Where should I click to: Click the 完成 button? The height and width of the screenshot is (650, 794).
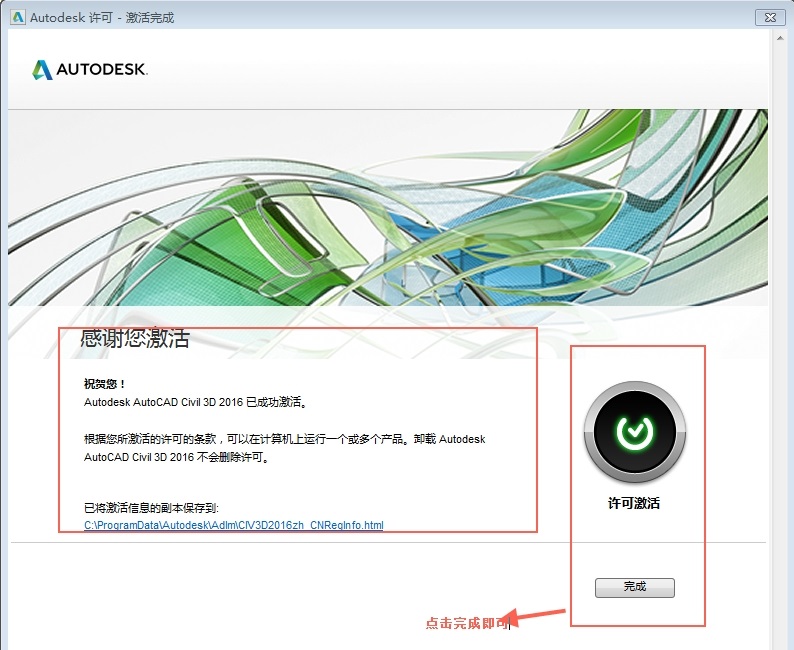point(634,587)
